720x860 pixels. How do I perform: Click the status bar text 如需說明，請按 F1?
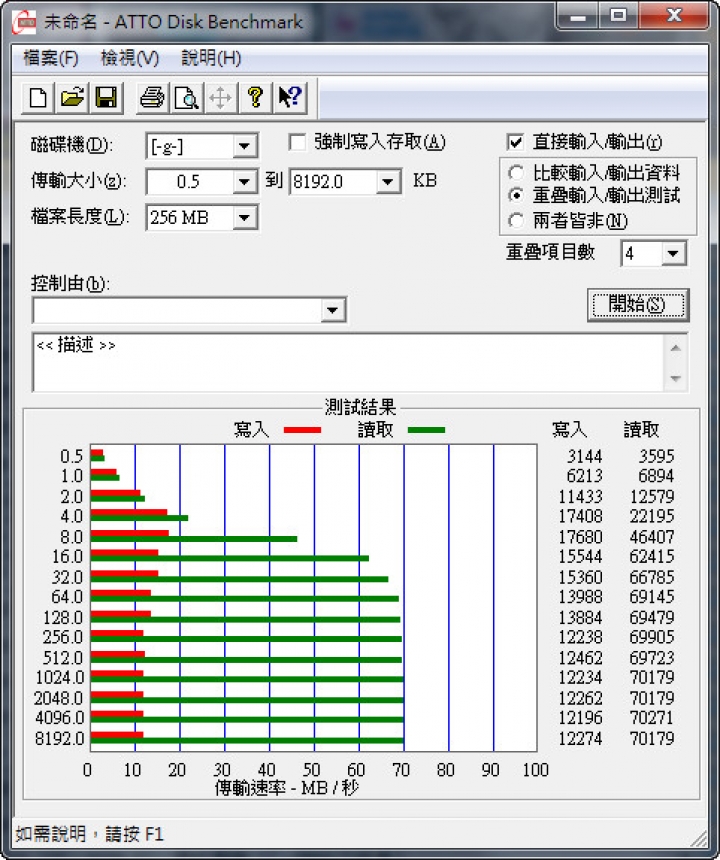coord(89,834)
